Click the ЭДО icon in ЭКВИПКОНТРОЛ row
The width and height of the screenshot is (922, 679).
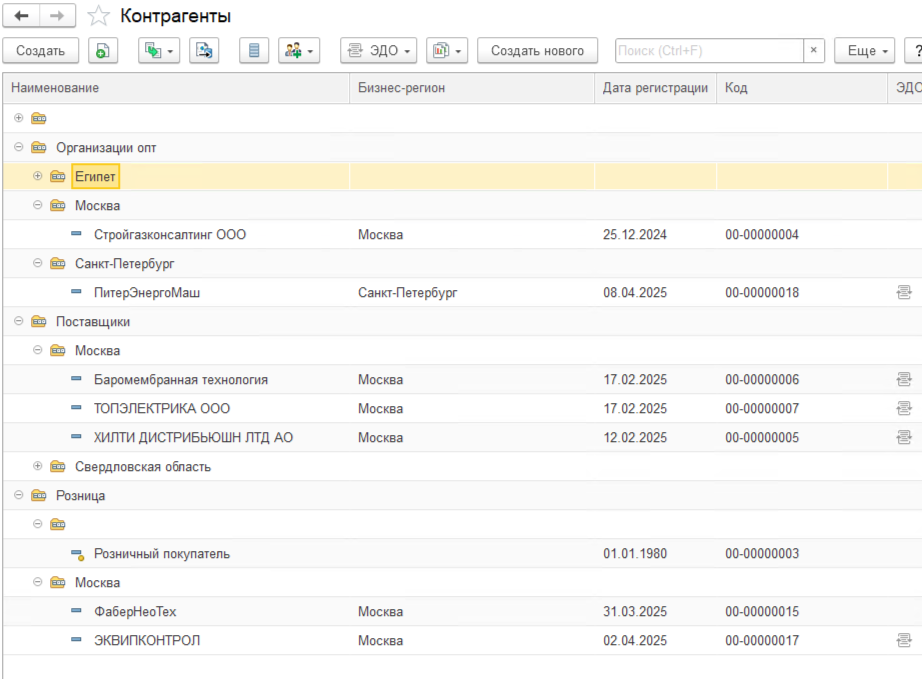pos(904,640)
